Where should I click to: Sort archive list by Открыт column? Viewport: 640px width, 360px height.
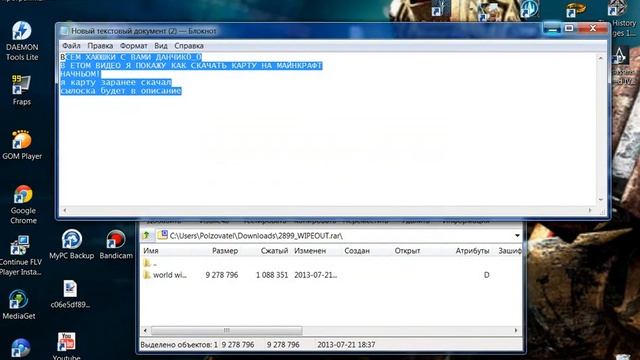(x=407, y=251)
